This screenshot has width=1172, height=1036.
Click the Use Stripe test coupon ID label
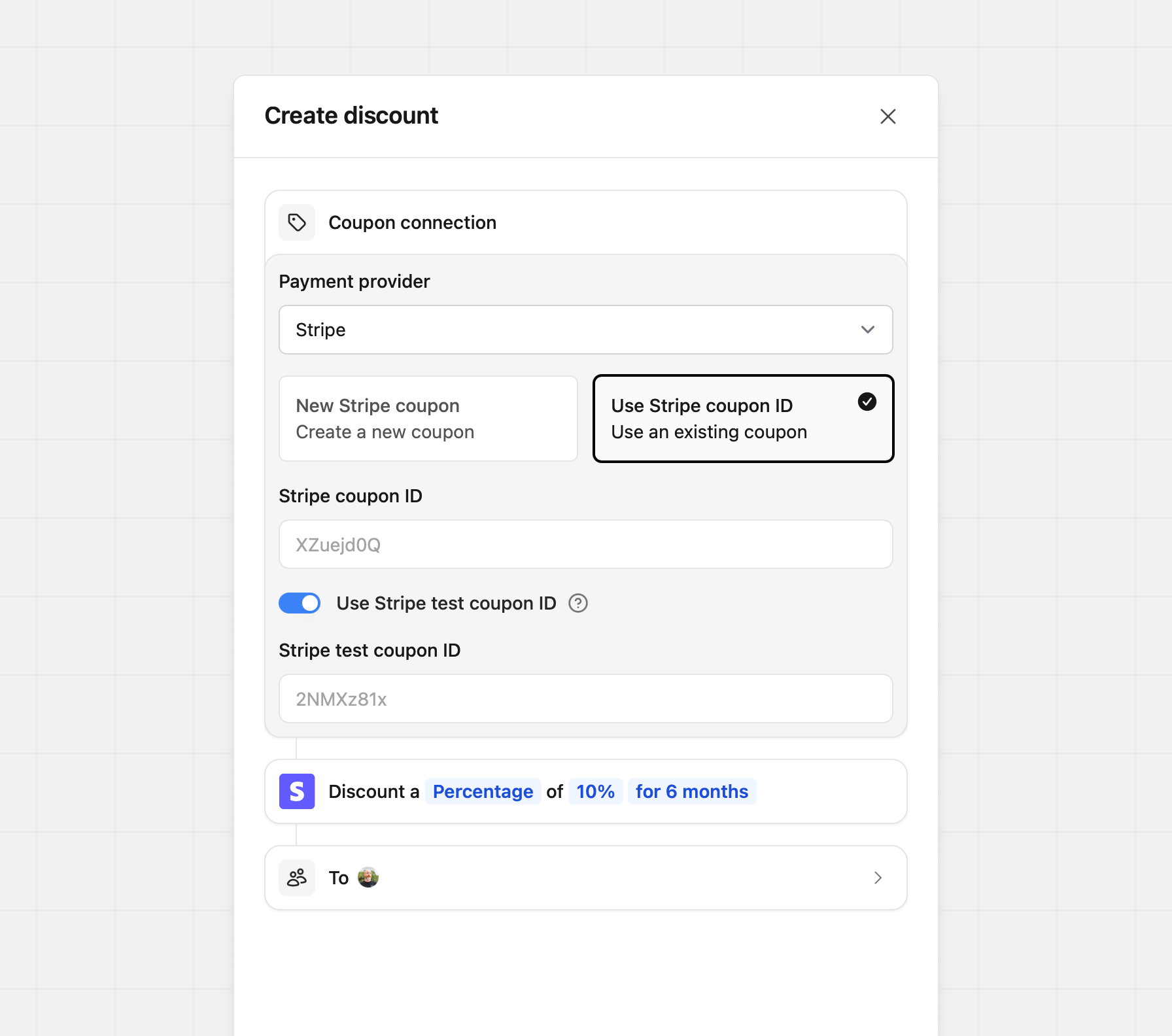coord(446,603)
